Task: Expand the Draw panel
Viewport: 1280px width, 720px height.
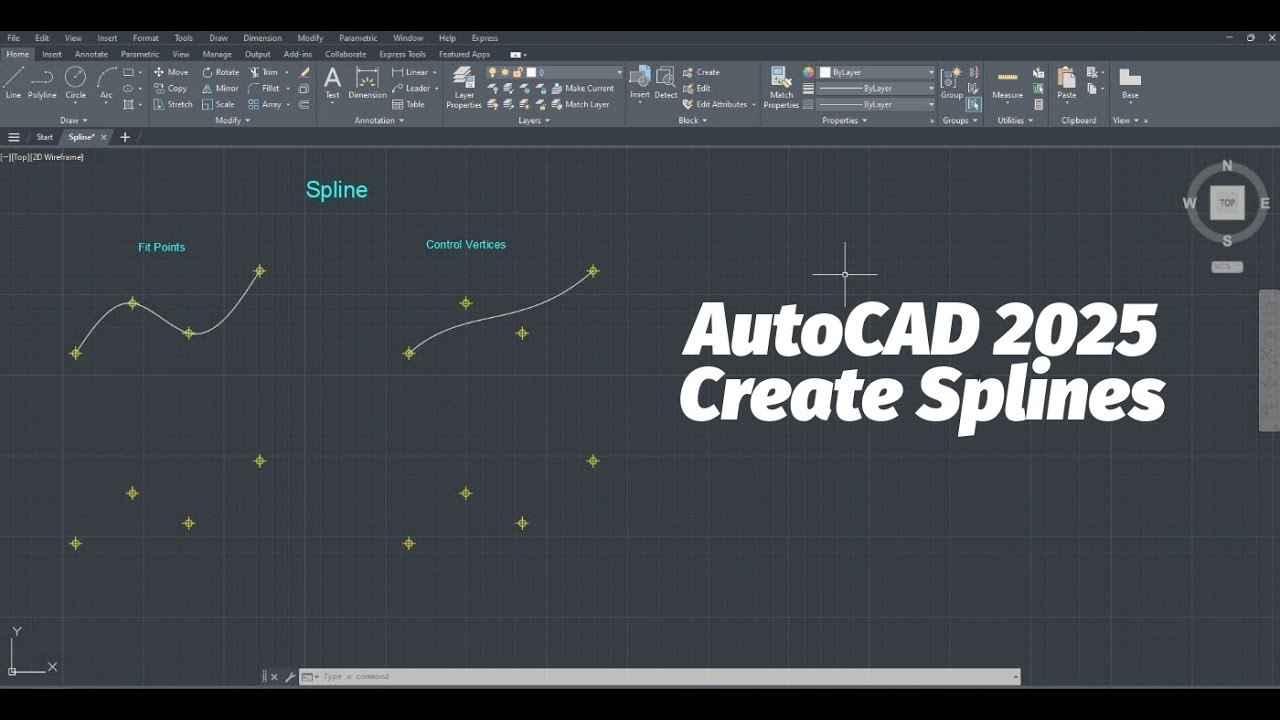Action: point(74,120)
